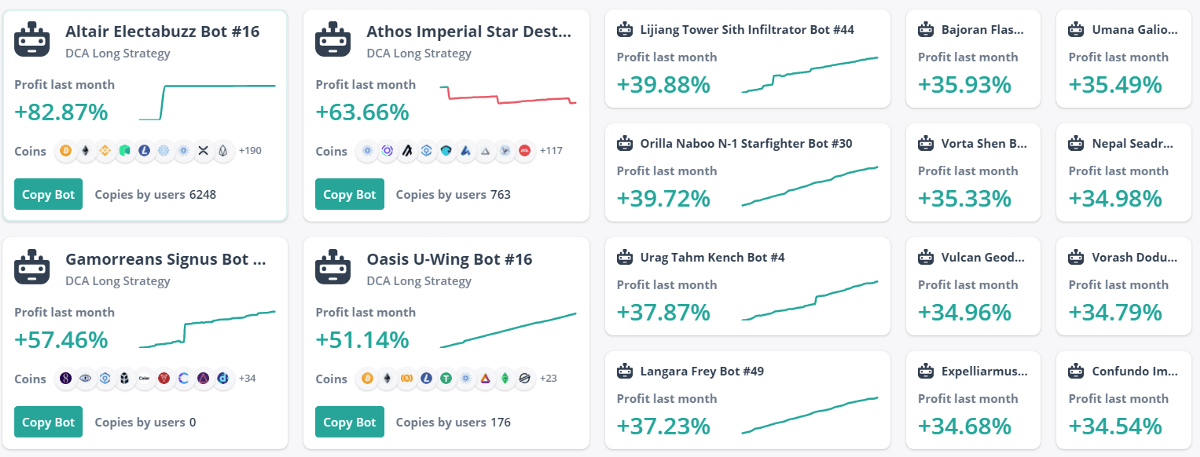The image size is (1200, 457).
Task: Click the Ethereum coin icon in Altair Electabuzz card
Action: click(87, 151)
